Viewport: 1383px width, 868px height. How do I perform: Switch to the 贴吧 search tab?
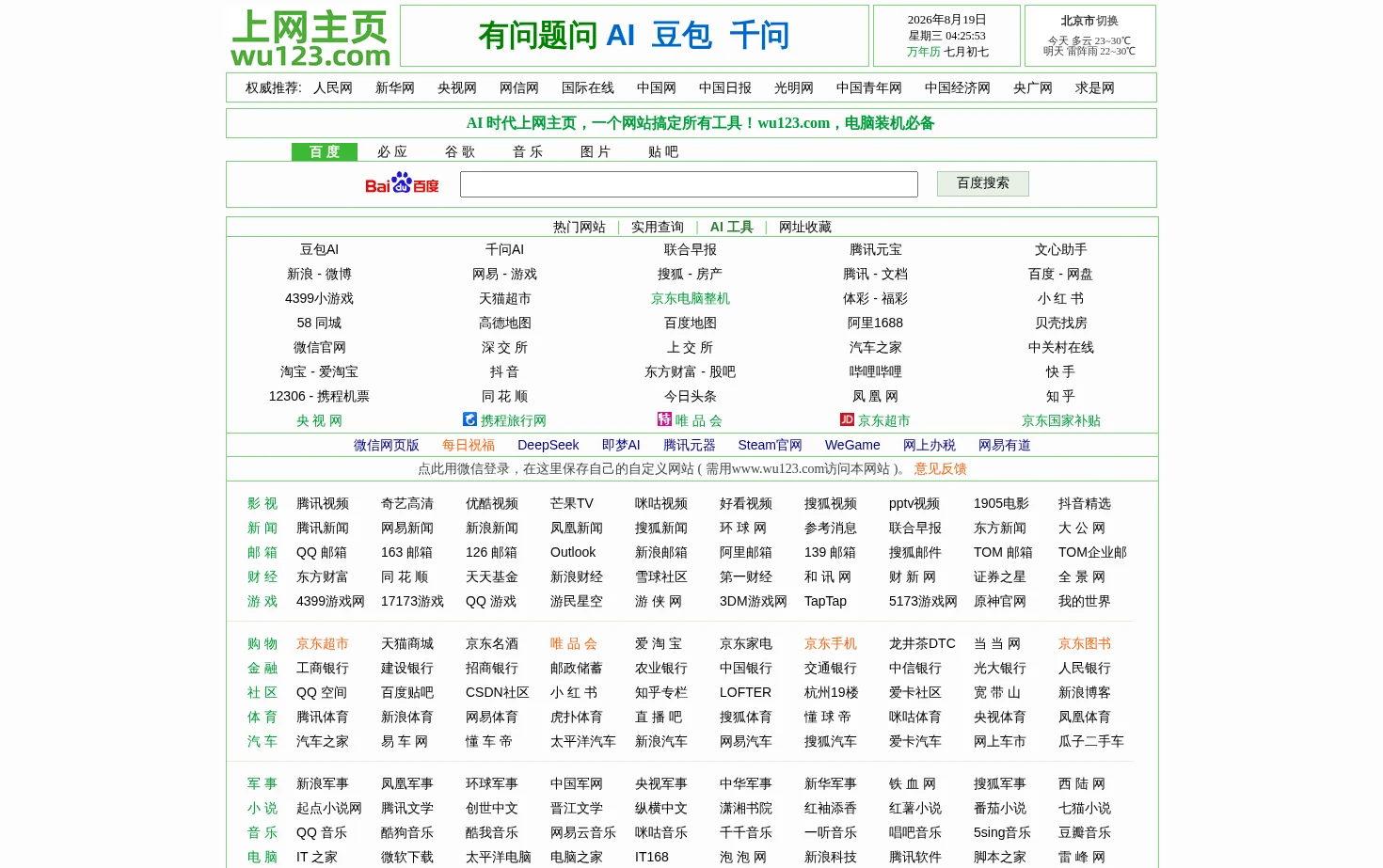pos(663,152)
